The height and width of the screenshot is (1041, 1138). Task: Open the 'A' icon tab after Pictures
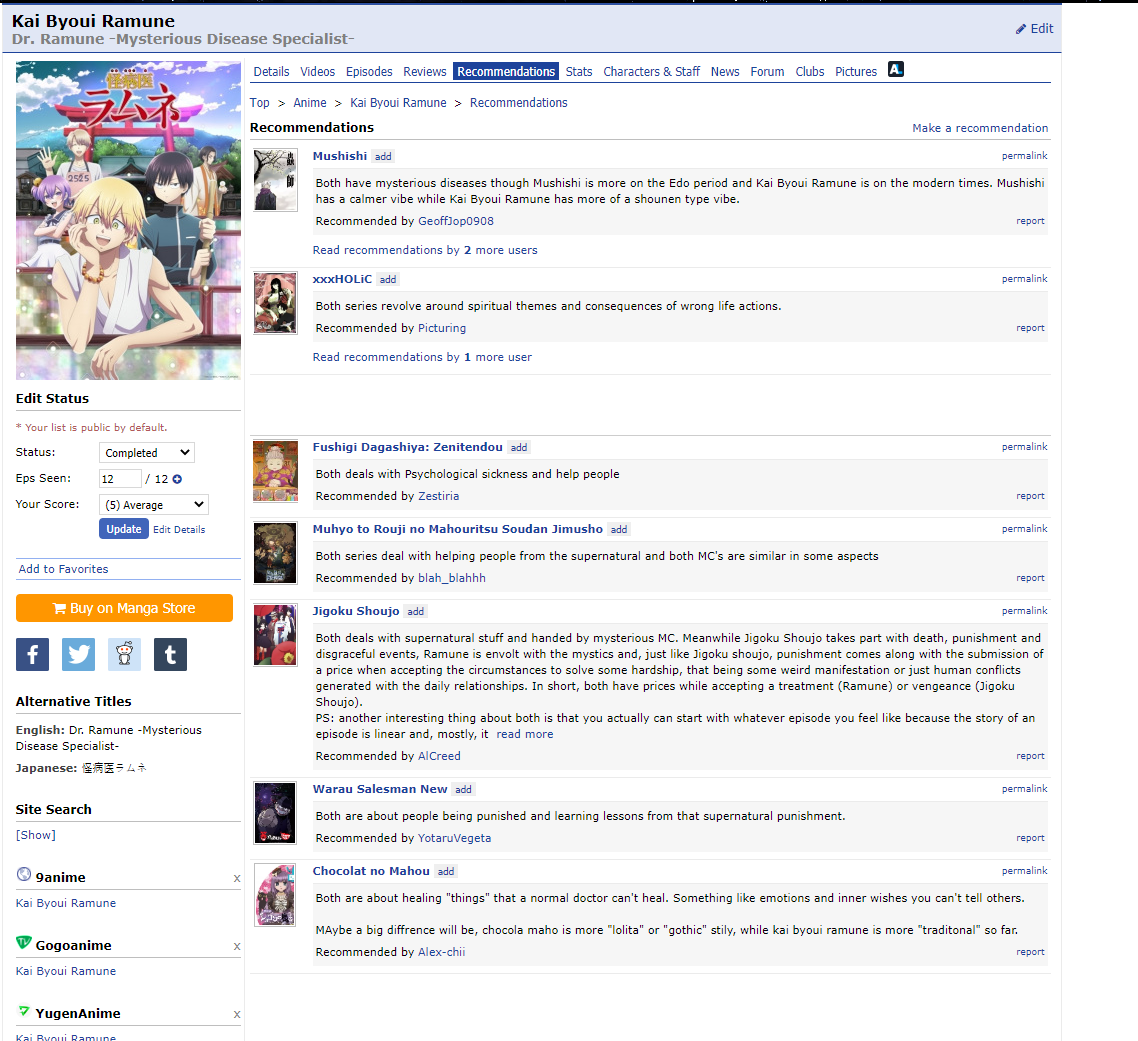coord(896,70)
